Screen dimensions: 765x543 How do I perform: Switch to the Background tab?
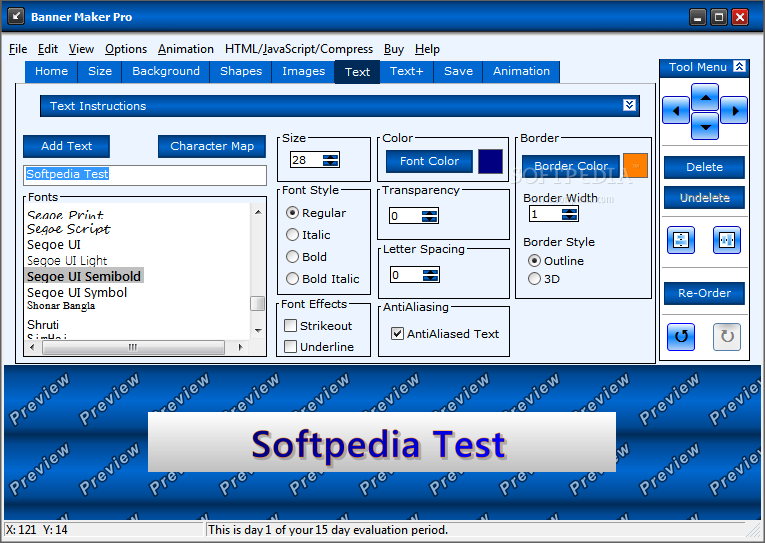[x=166, y=71]
